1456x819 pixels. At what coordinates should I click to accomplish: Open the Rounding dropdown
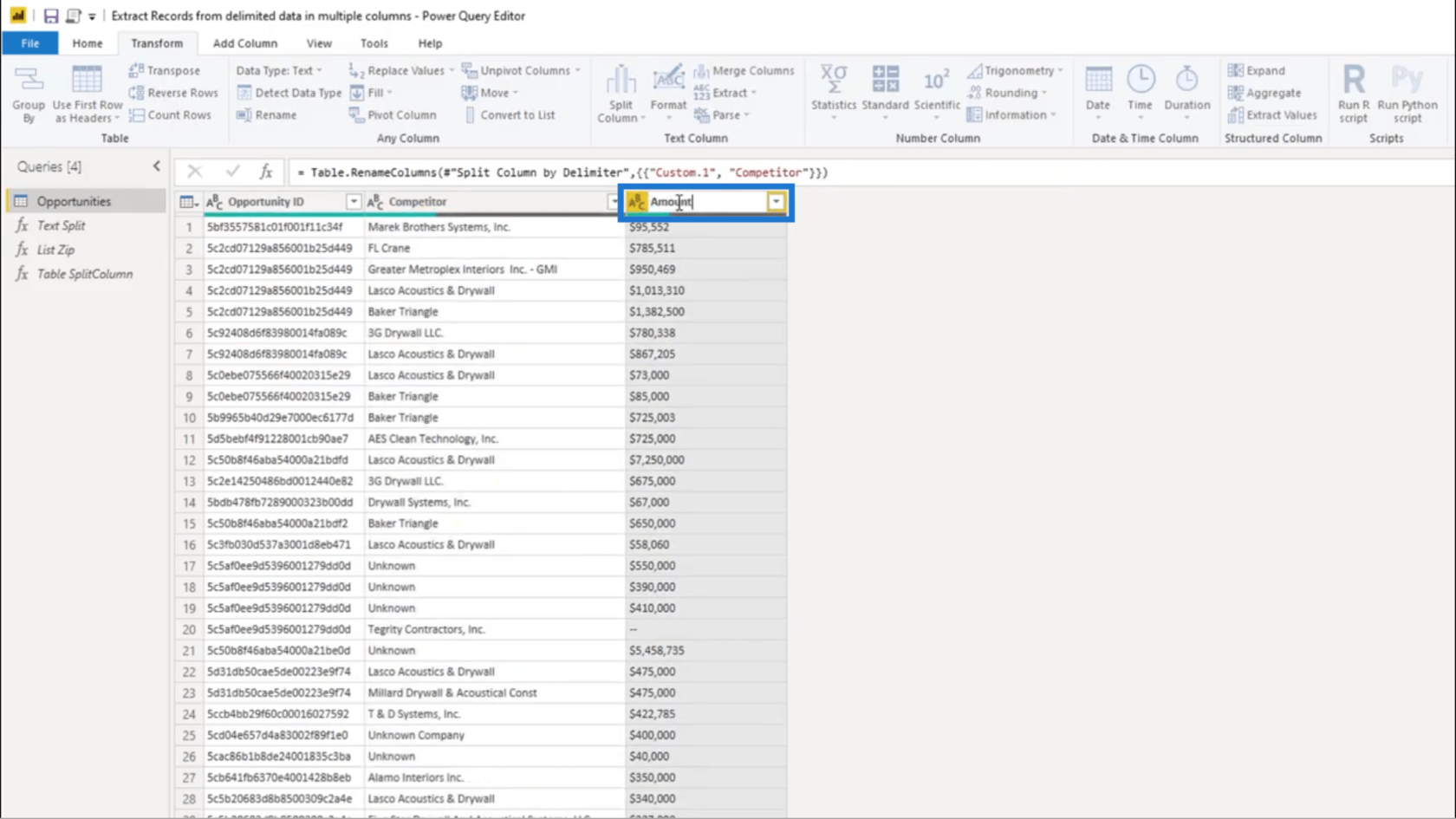click(x=1007, y=93)
